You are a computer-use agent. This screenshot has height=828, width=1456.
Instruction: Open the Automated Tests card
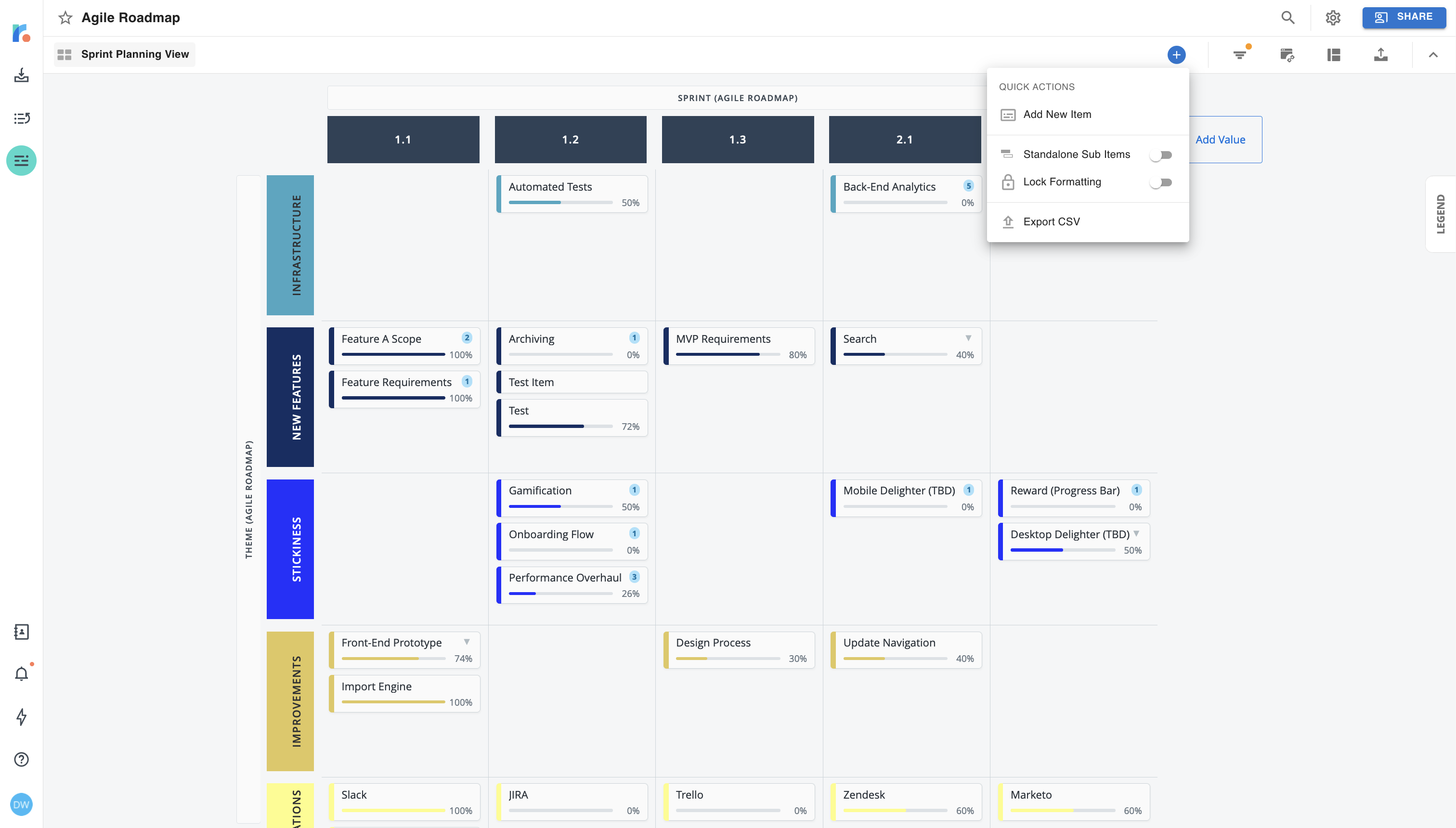[572, 194]
